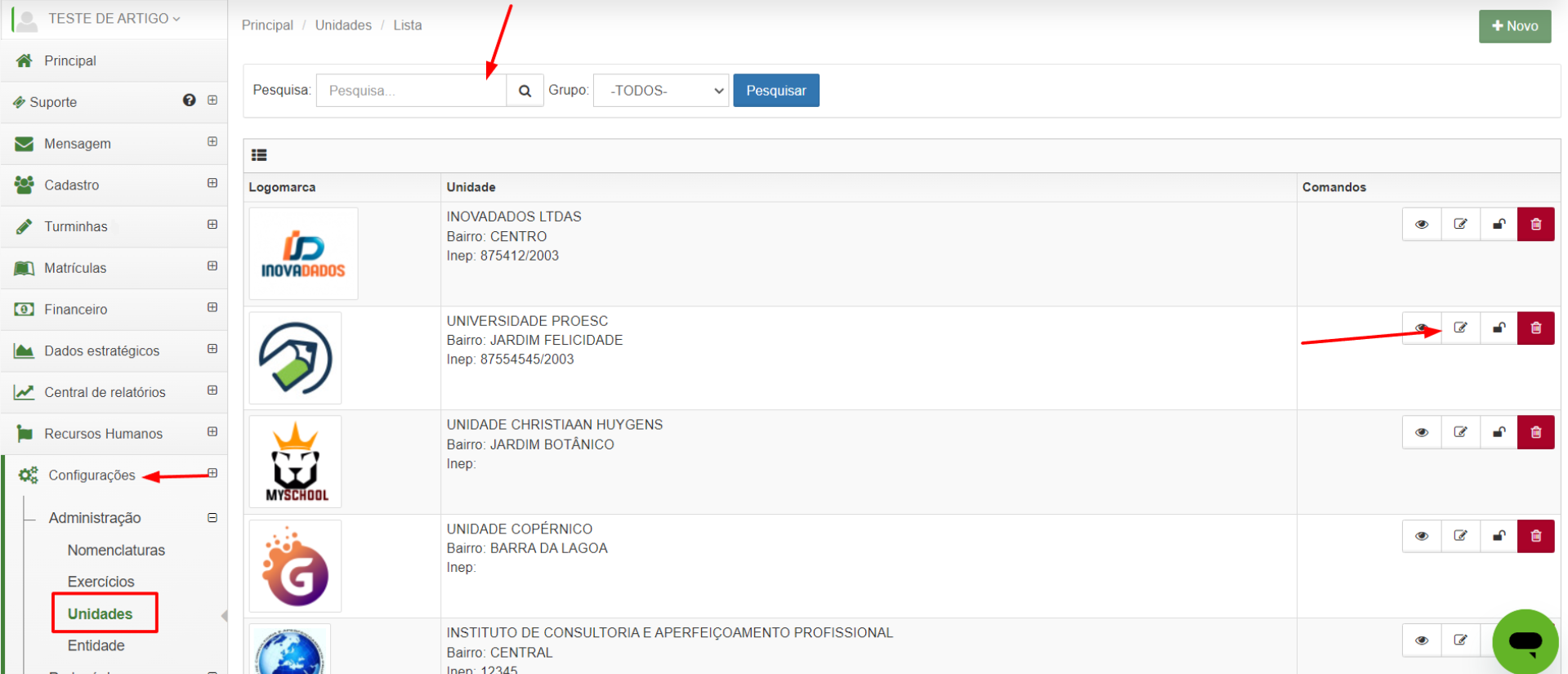Go to Unidades breadcrumb link
Viewport: 1568px width, 674px height.
click(x=343, y=25)
